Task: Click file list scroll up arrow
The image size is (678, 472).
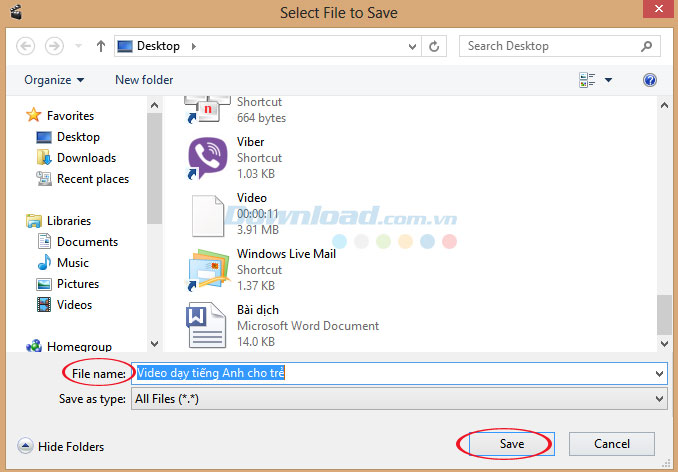Action: pos(665,105)
